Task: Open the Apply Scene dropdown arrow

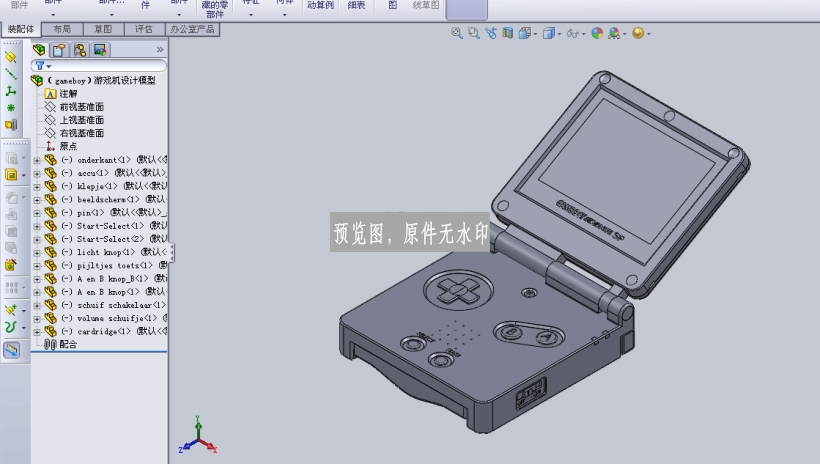Action: (624, 35)
